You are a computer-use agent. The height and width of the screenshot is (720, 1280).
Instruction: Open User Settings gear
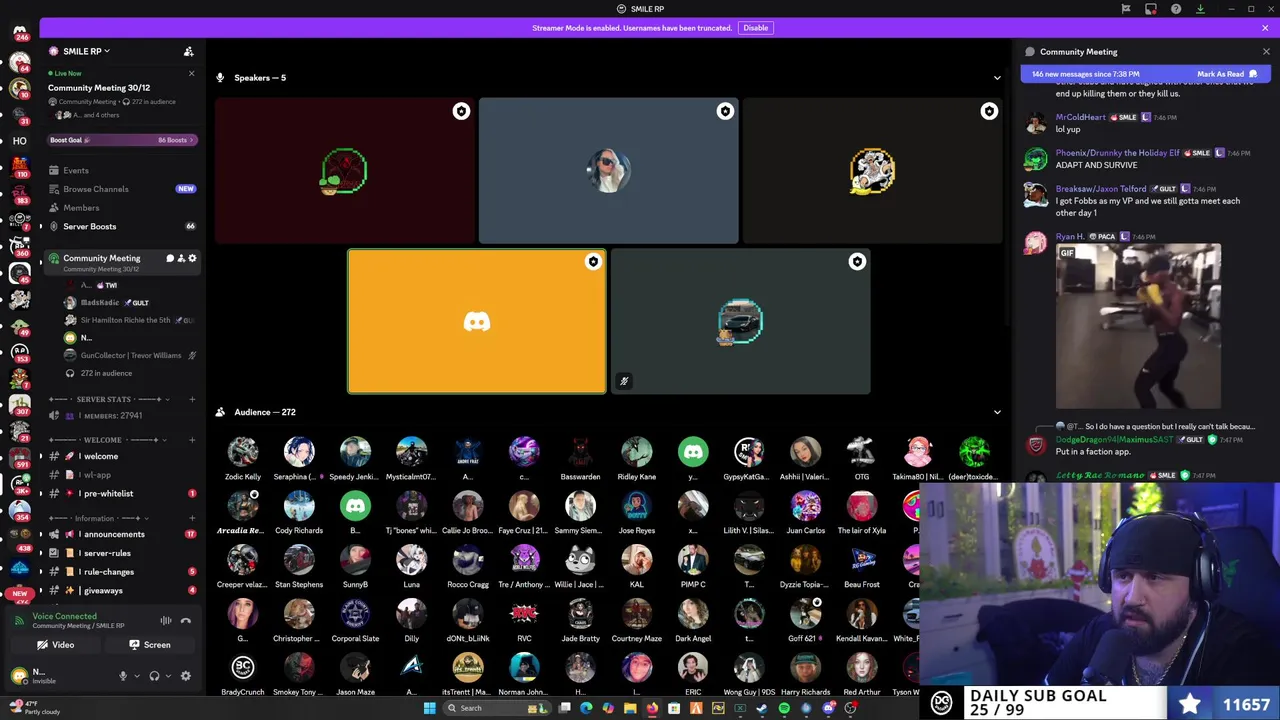pos(185,676)
